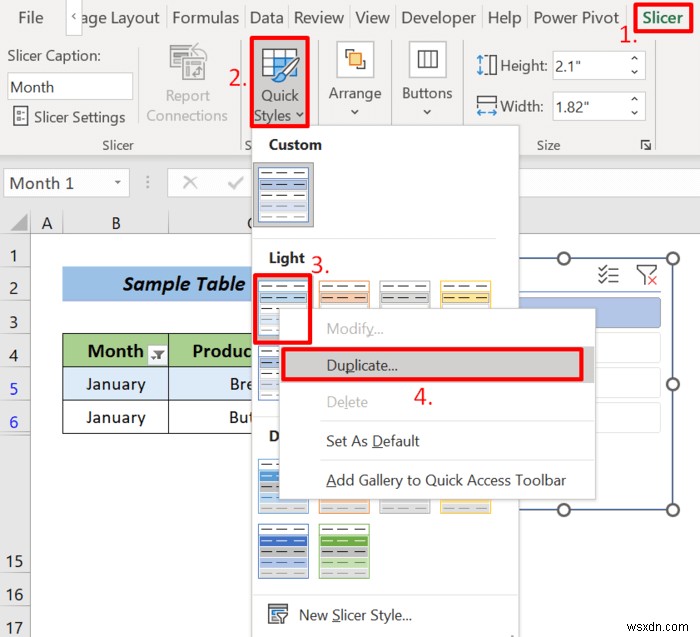Click the slicer Clear Filter icon
Image resolution: width=700 pixels, height=637 pixels.
coord(646,275)
